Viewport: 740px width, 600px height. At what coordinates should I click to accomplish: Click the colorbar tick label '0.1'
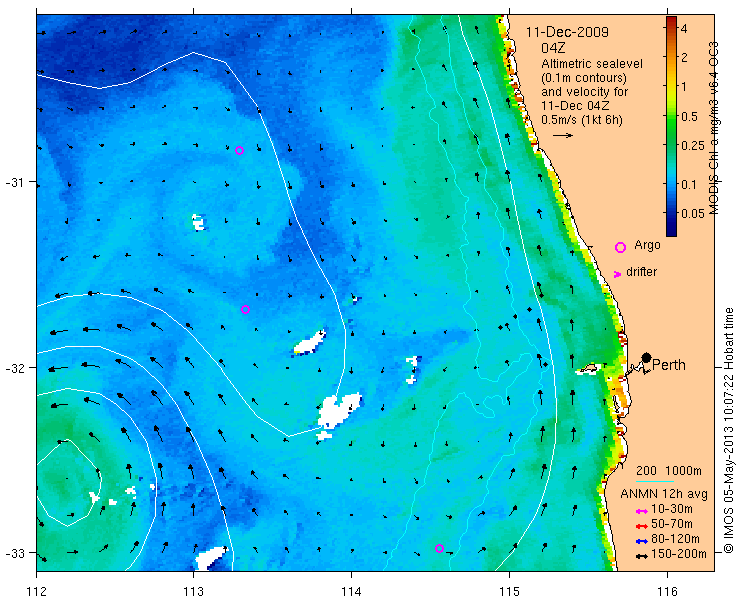[x=689, y=184]
